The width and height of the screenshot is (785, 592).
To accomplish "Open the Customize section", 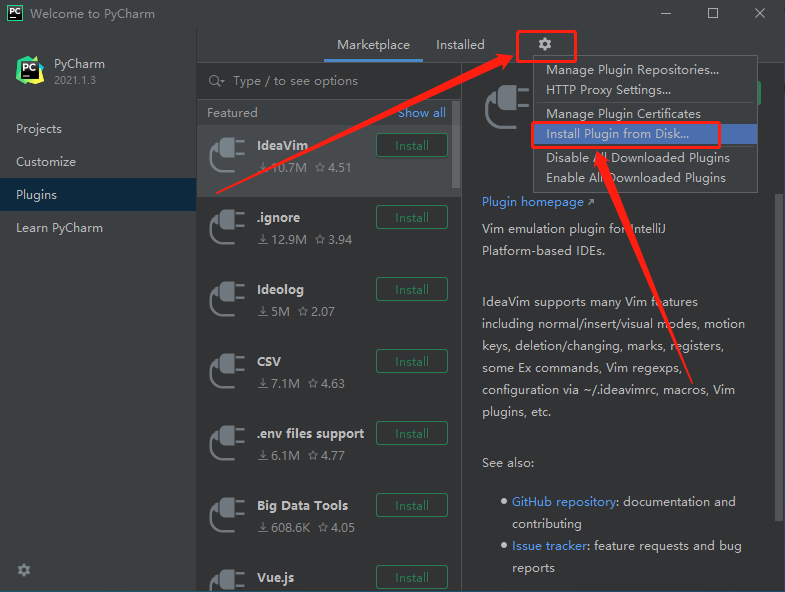I will click(x=98, y=162).
